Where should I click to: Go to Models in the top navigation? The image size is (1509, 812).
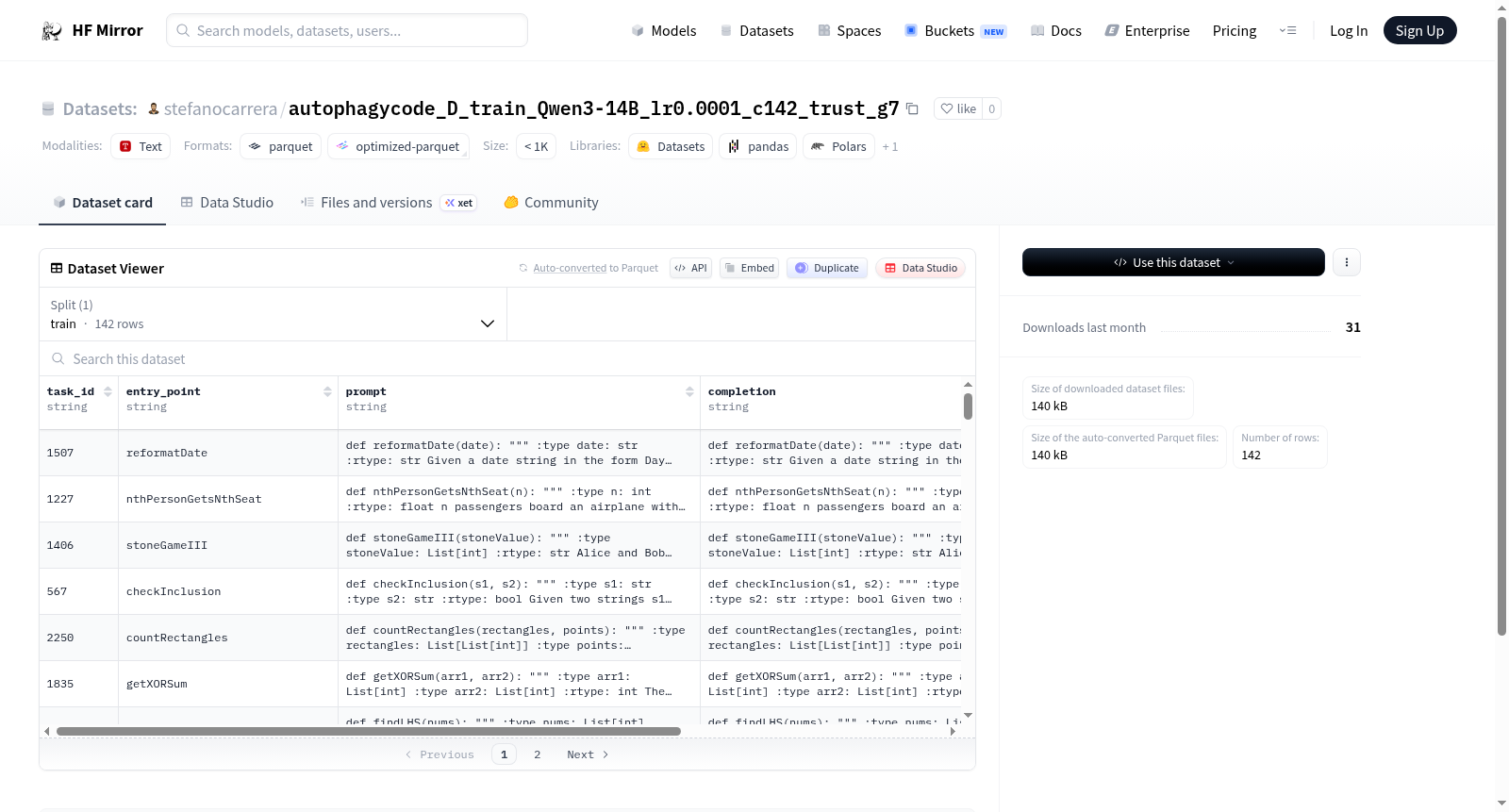[x=664, y=30]
